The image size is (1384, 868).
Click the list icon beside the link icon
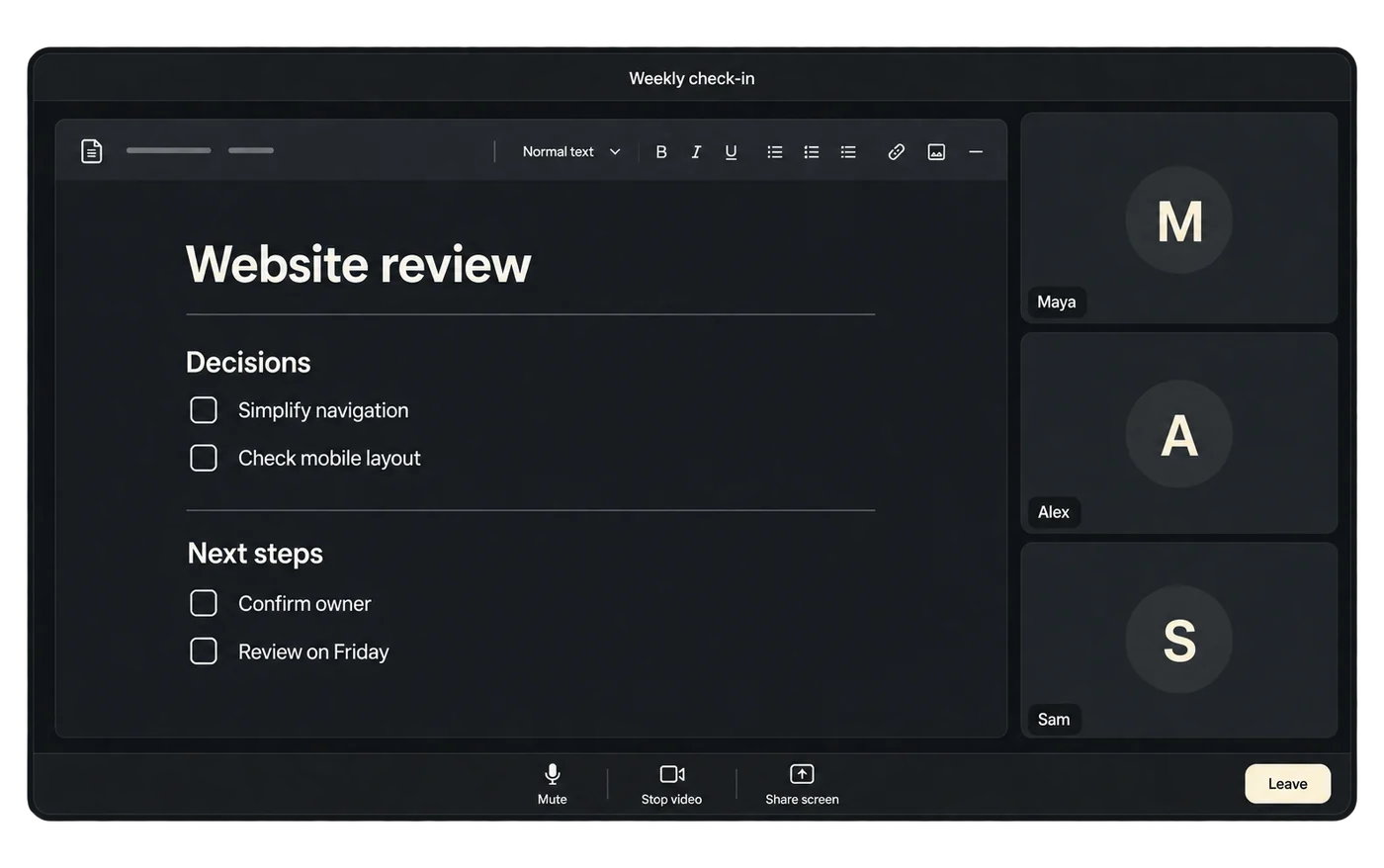click(x=848, y=152)
